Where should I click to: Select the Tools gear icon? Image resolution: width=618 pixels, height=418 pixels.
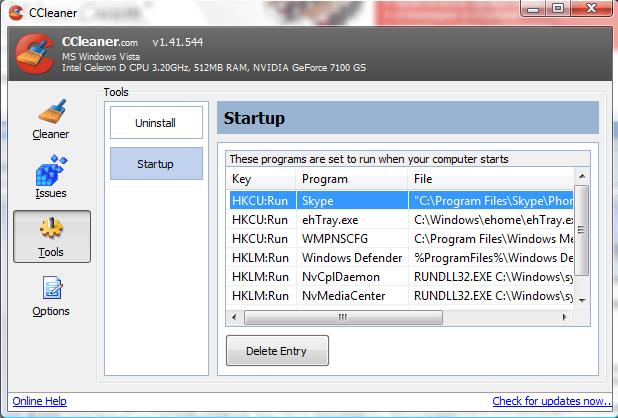[x=51, y=229]
